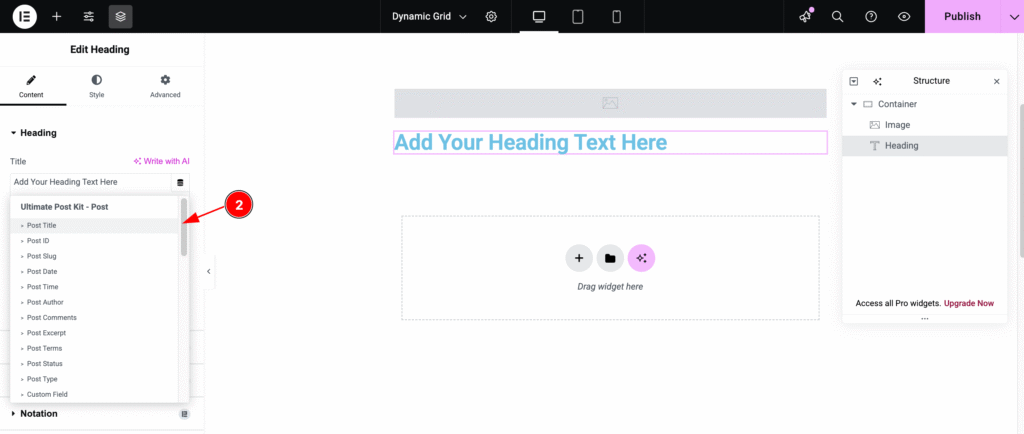Switch to mobile responsive view
The width and height of the screenshot is (1024, 434).
click(616, 16)
